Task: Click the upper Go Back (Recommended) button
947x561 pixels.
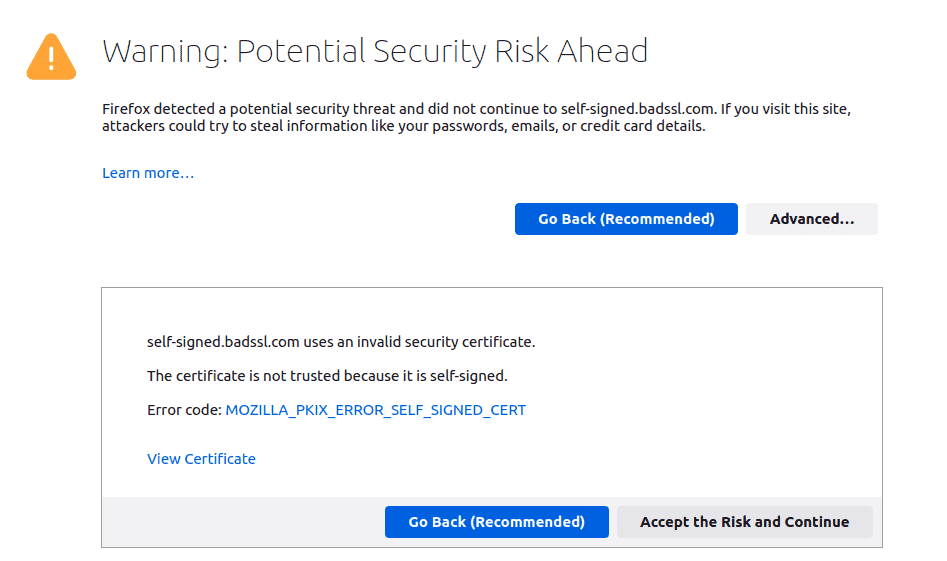Action: (626, 219)
